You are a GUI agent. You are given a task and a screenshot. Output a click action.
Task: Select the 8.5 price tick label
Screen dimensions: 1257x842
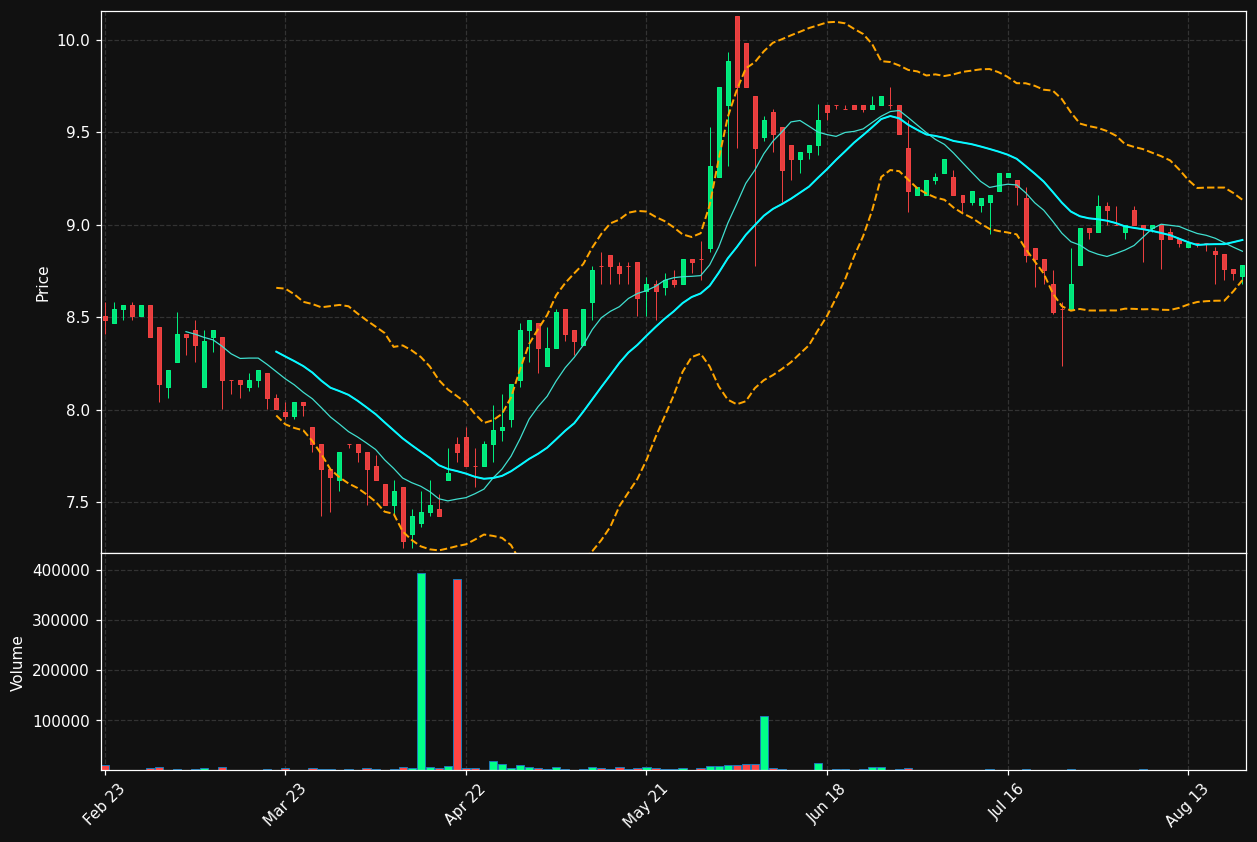coord(78,318)
